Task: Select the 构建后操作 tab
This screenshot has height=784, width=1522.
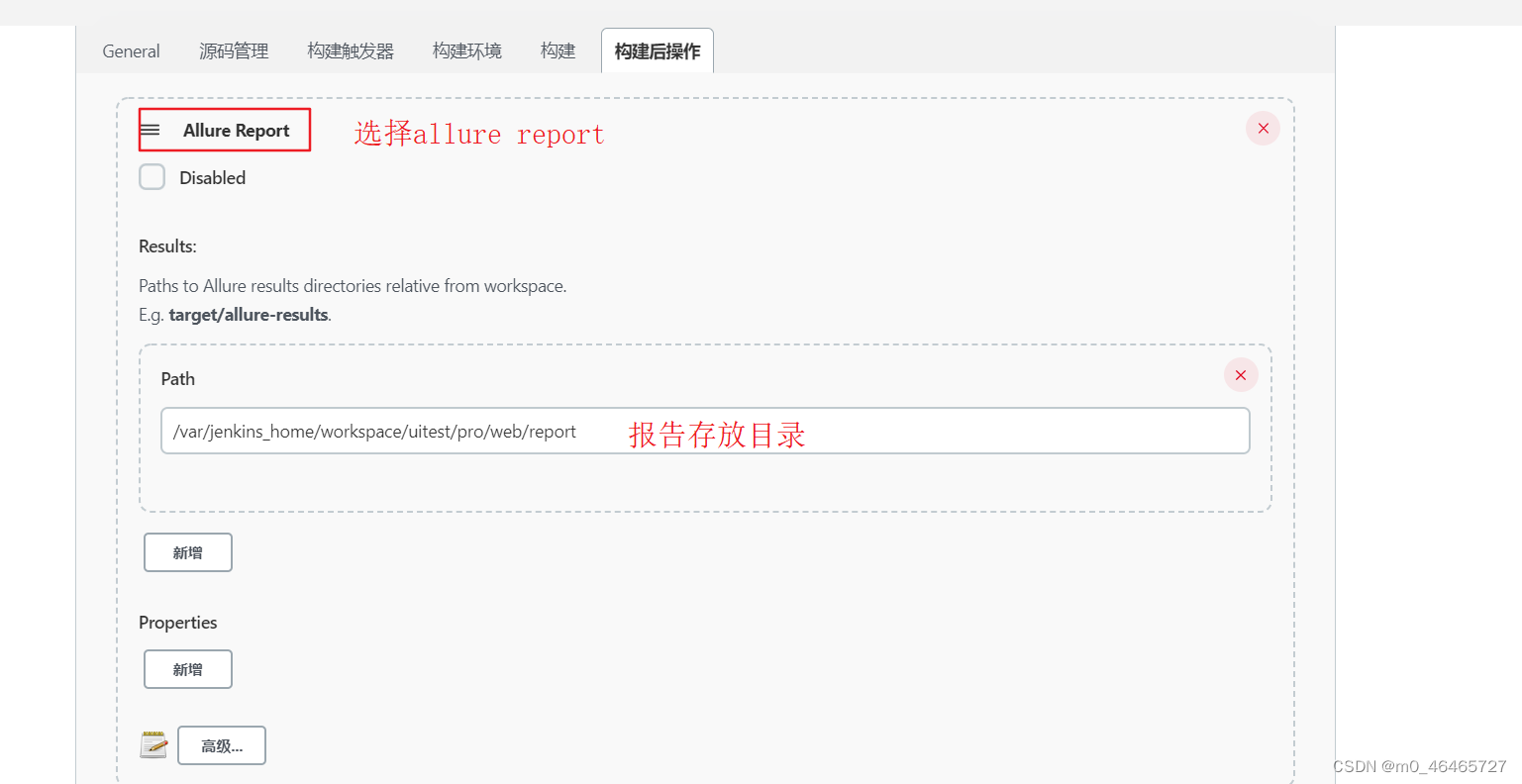Action: click(658, 51)
